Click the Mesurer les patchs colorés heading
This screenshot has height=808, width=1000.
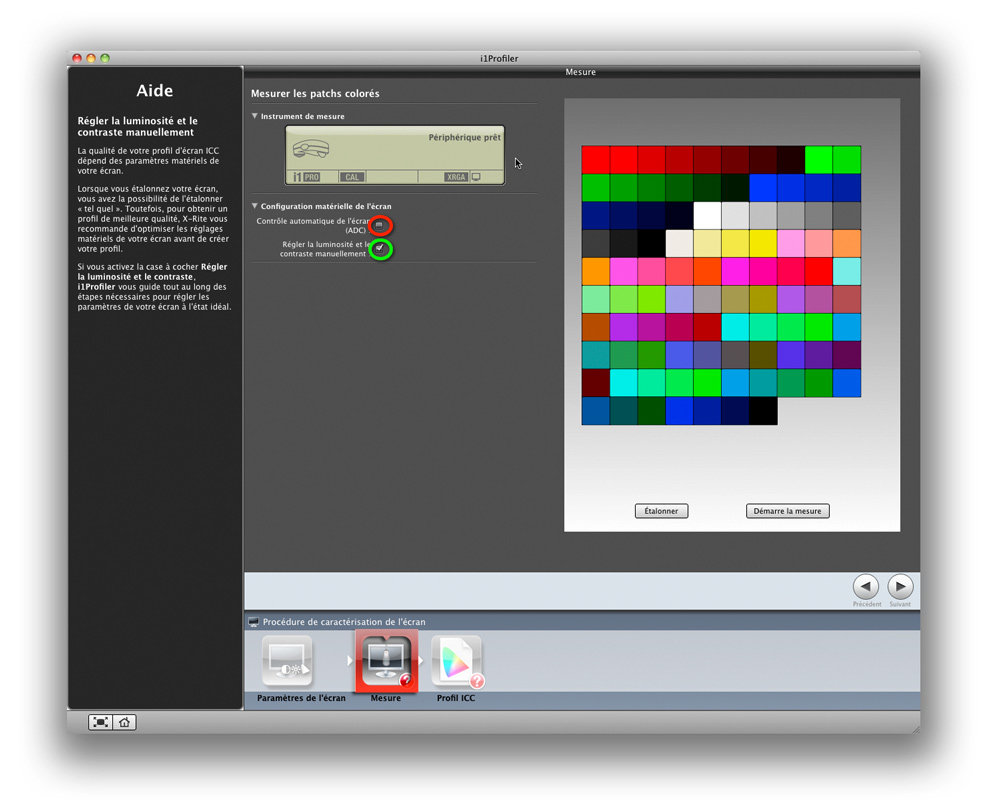[315, 94]
